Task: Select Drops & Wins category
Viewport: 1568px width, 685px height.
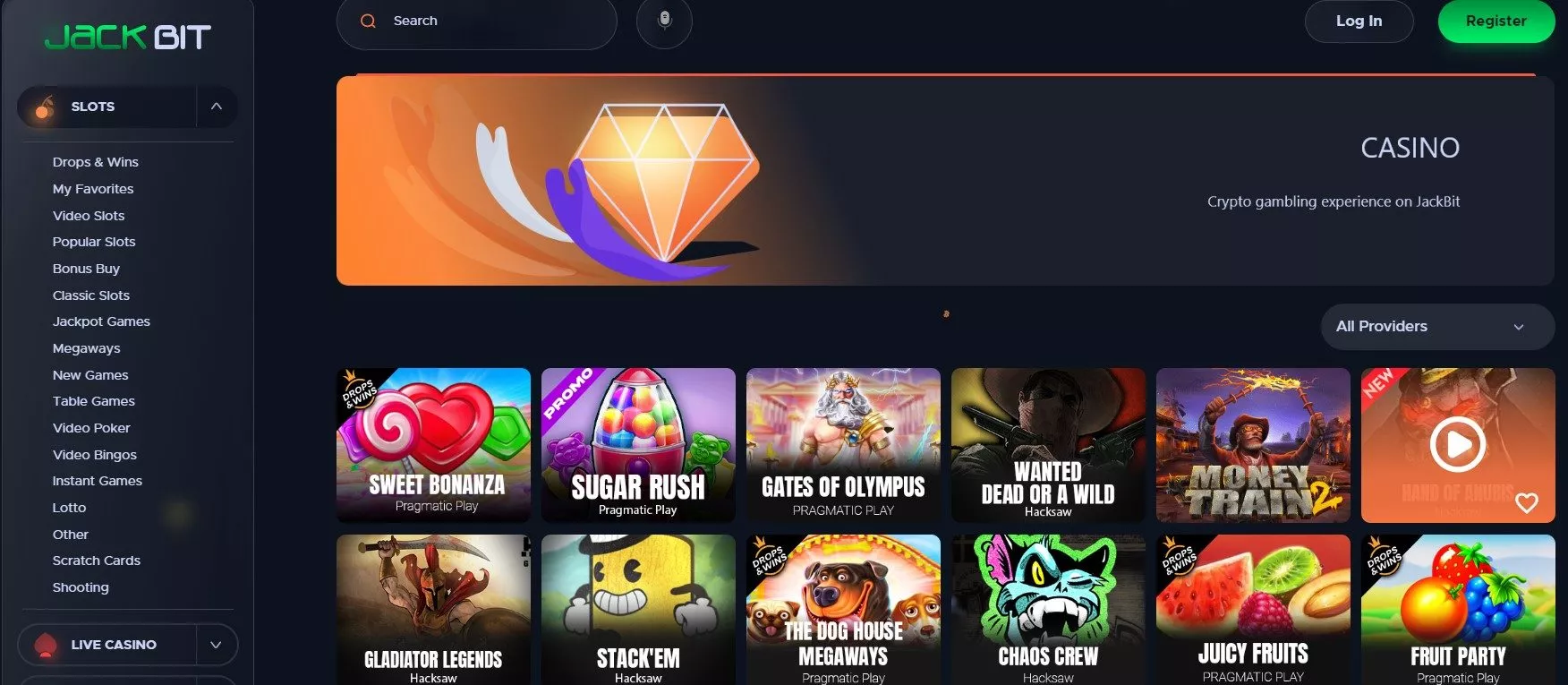Action: pos(96,162)
